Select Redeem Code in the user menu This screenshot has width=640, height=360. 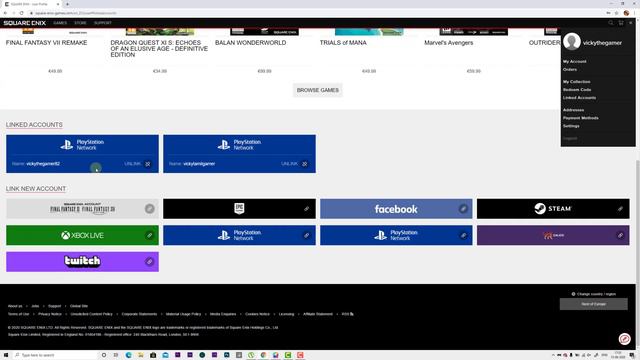click(577, 89)
